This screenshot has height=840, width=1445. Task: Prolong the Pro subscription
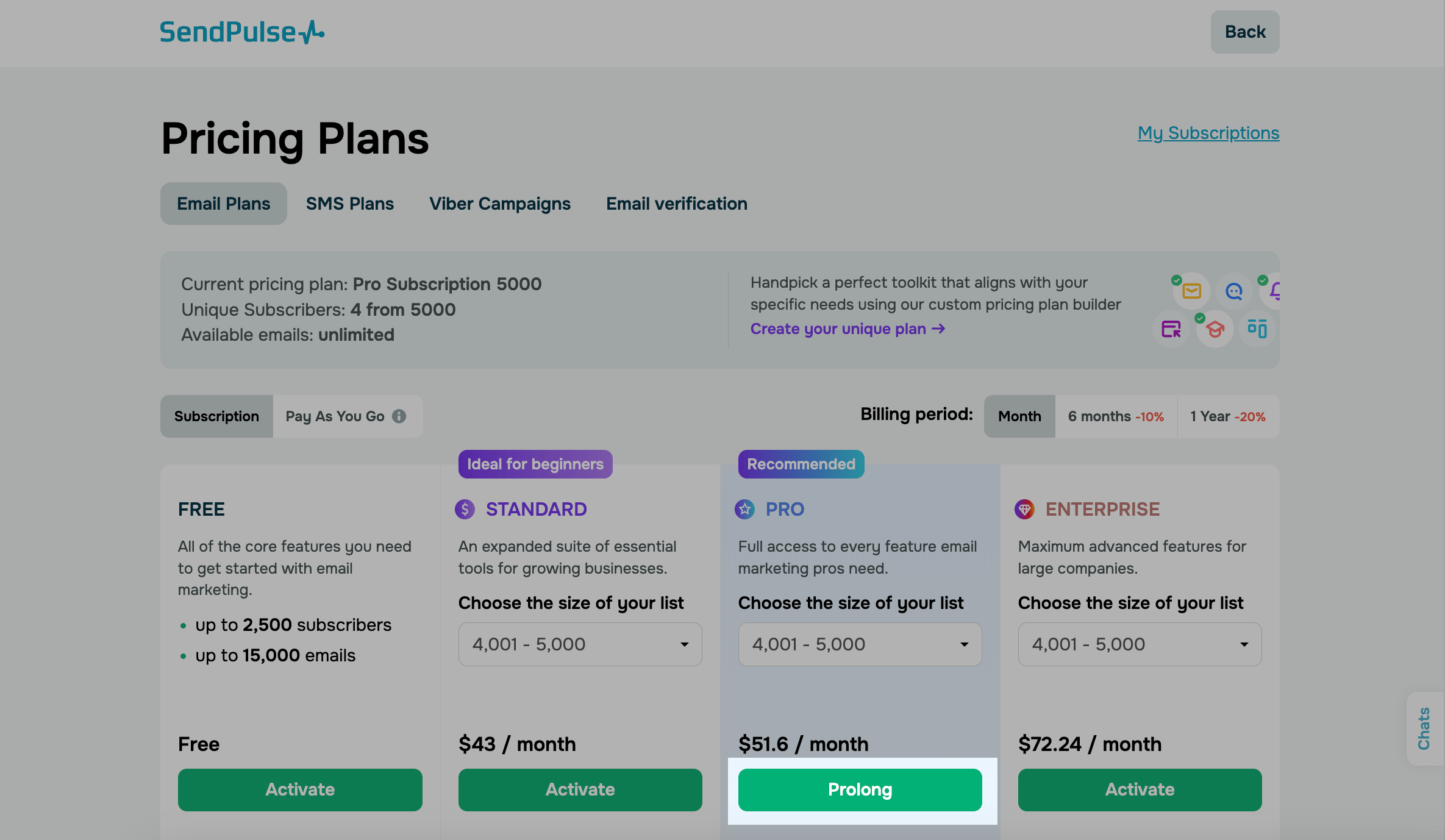(860, 789)
